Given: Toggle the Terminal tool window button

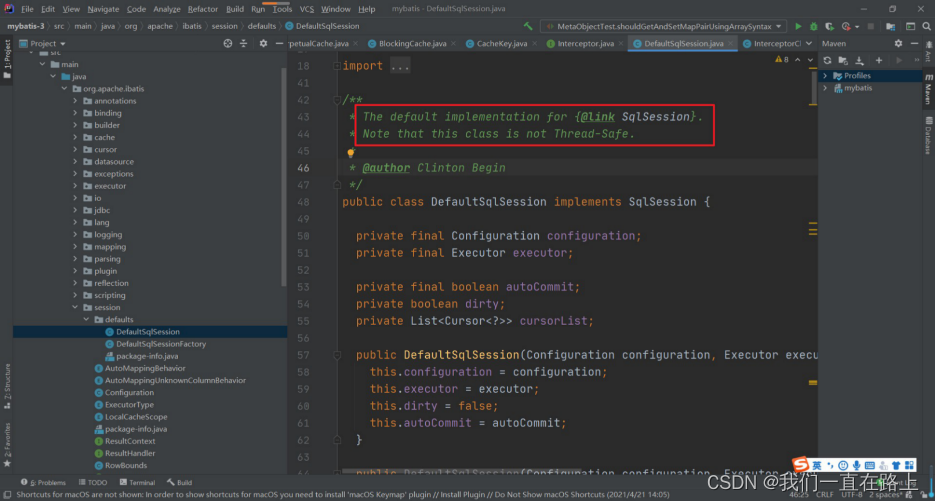Looking at the screenshot, I should point(137,482).
